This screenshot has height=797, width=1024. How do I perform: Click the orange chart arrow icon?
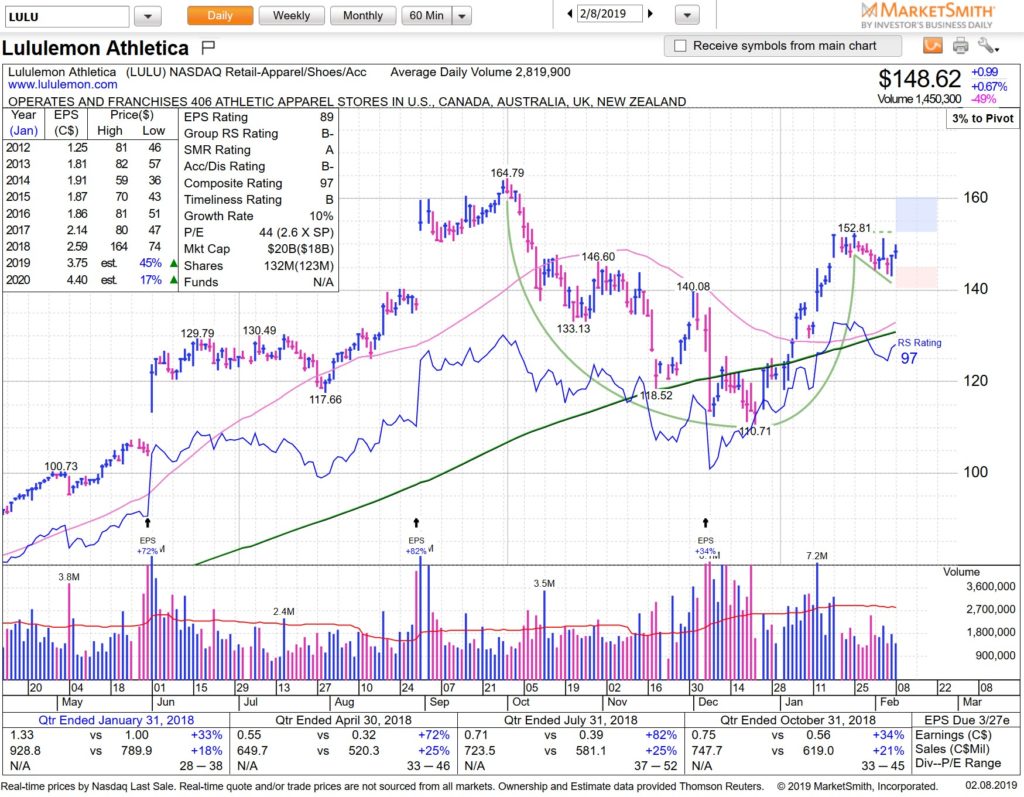933,45
